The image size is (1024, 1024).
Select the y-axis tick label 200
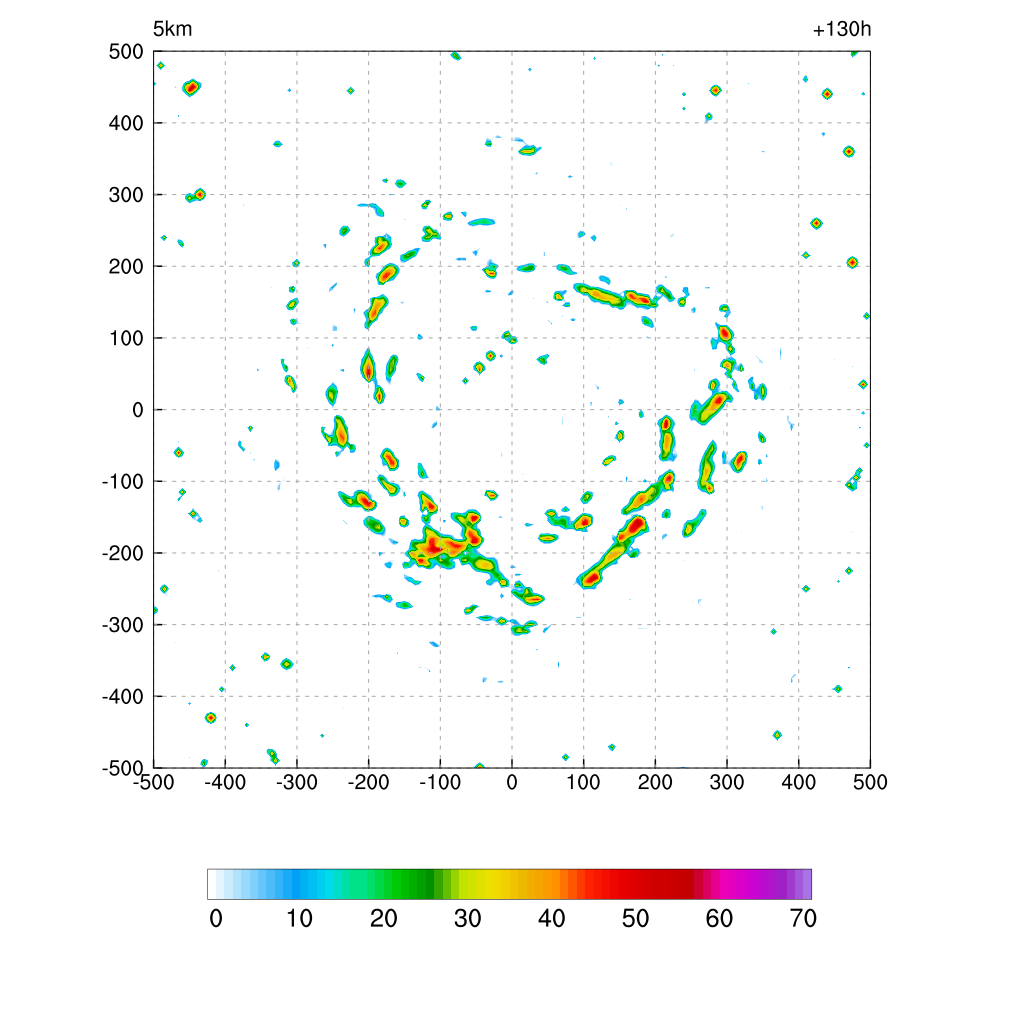tap(126, 266)
